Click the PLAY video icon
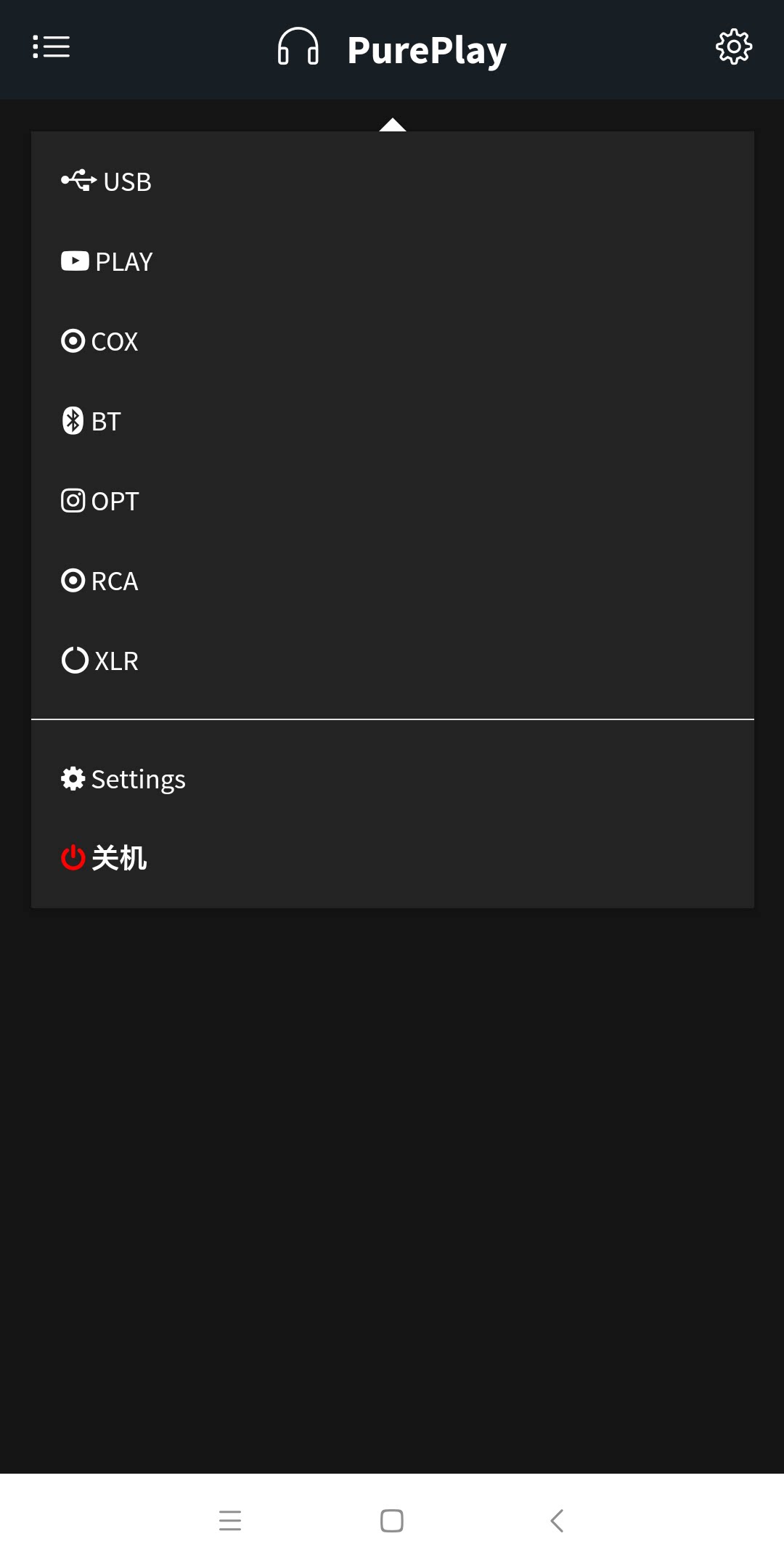Image resolution: width=784 pixels, height=1568 pixels. point(75,261)
